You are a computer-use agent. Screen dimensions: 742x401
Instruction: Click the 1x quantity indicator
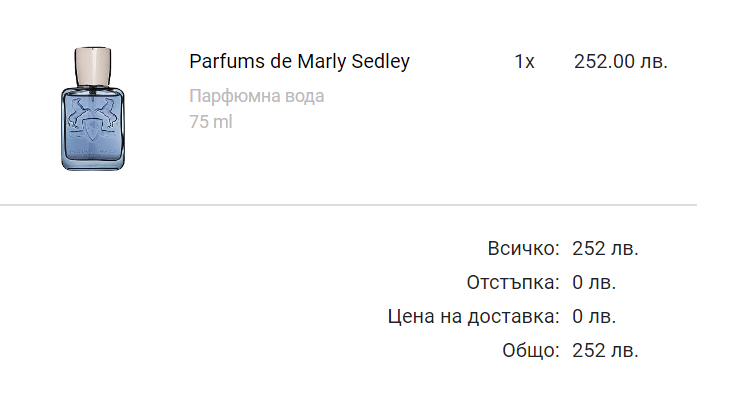(525, 62)
